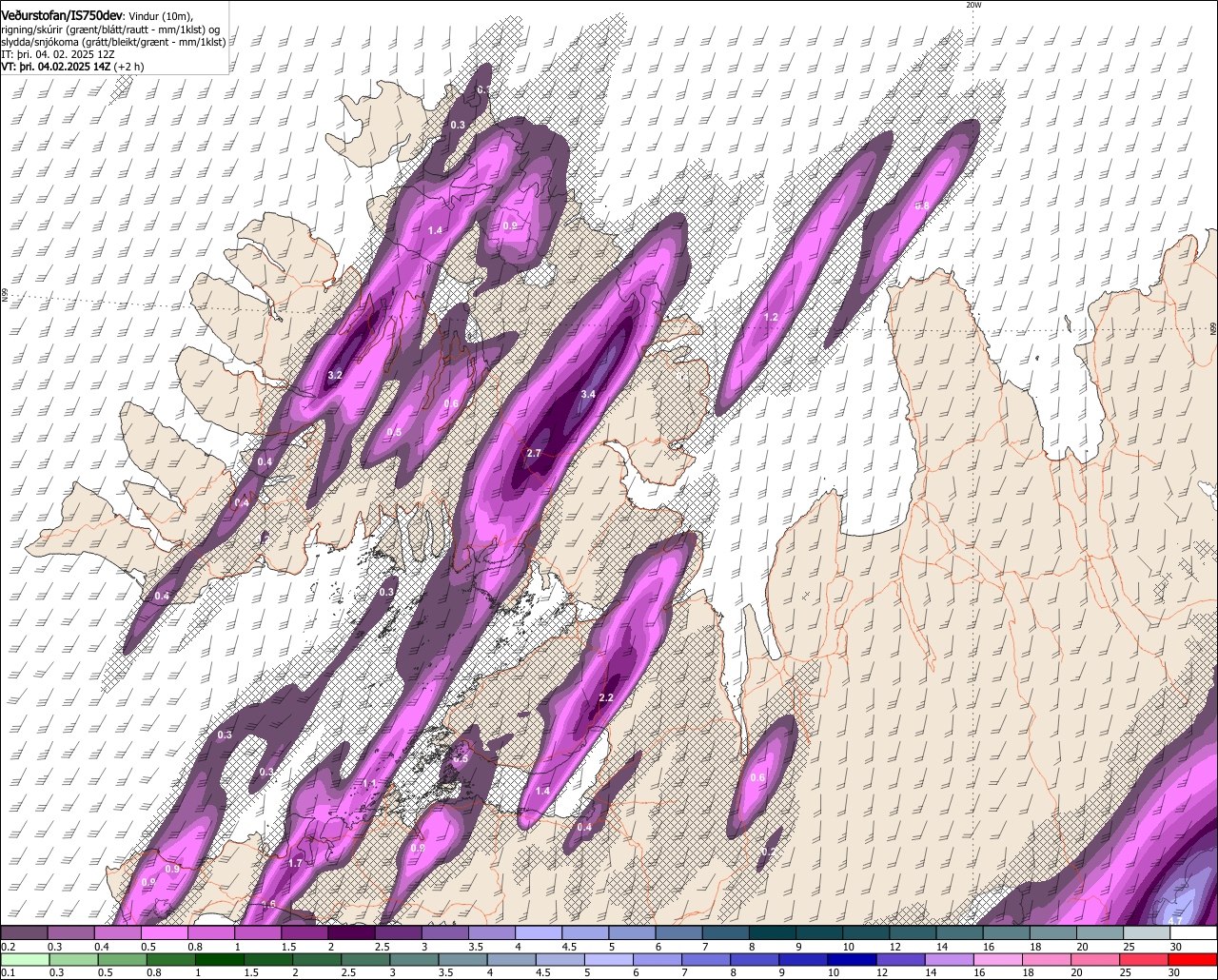Image resolution: width=1218 pixels, height=980 pixels.
Task: Pick the darkest purple swatch left of 2.5 in the upper legend
Action: pos(351,933)
